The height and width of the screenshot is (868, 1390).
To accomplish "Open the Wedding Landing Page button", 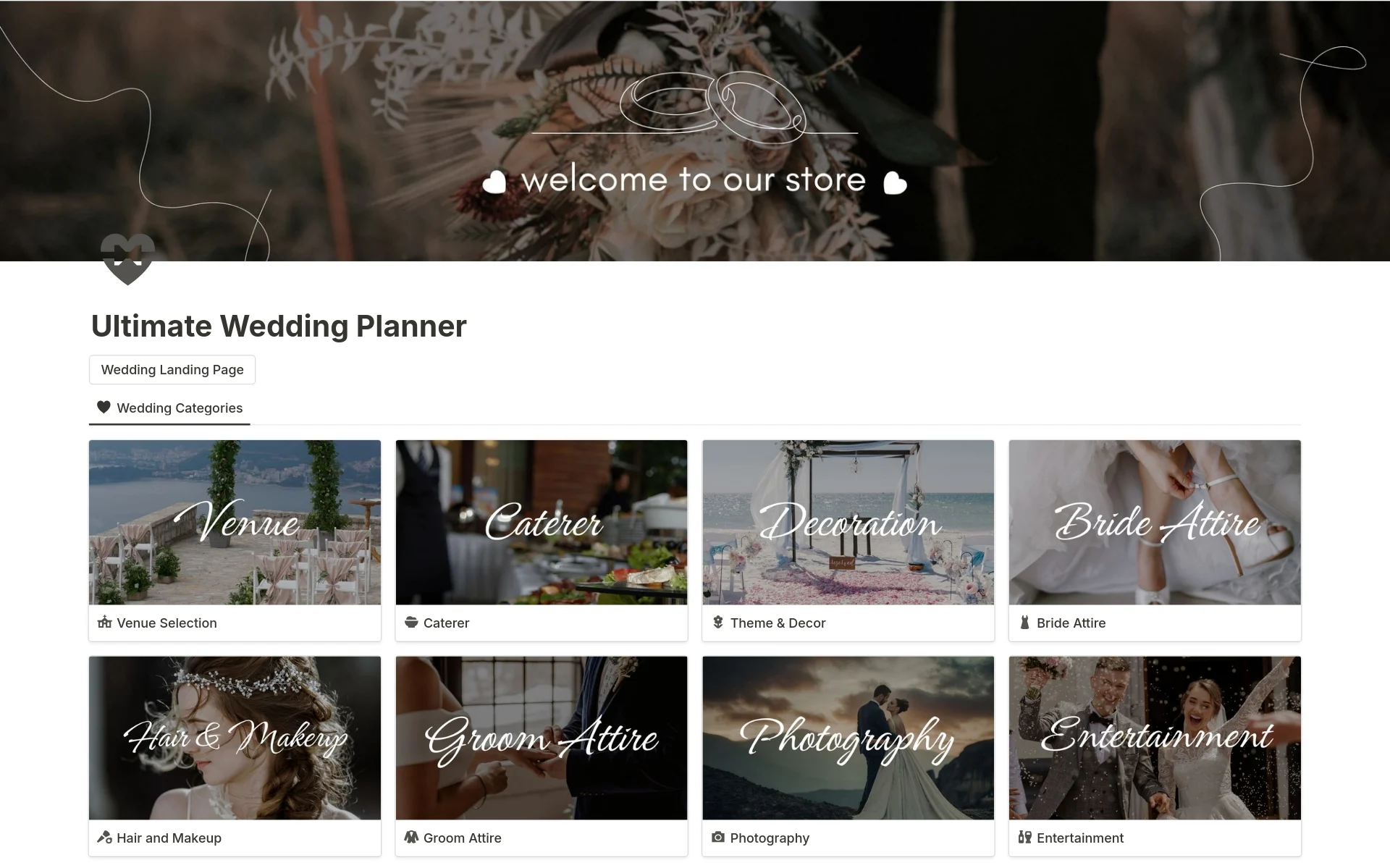I will point(172,369).
